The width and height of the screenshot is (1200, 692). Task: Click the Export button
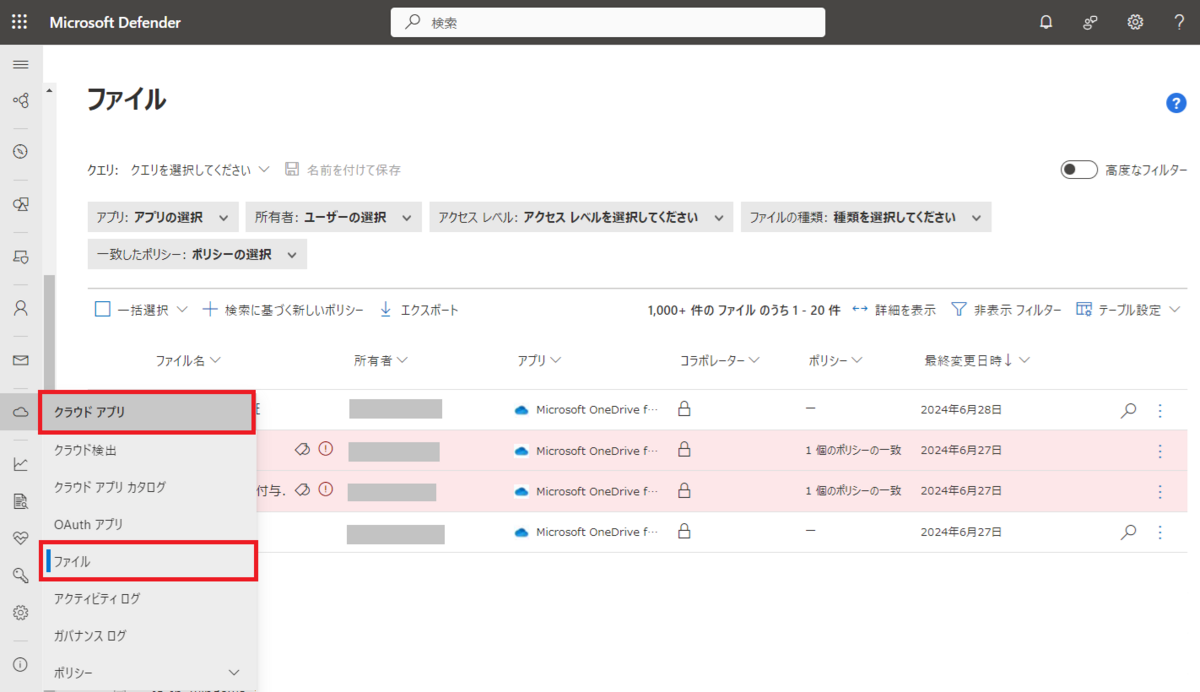[x=419, y=310]
